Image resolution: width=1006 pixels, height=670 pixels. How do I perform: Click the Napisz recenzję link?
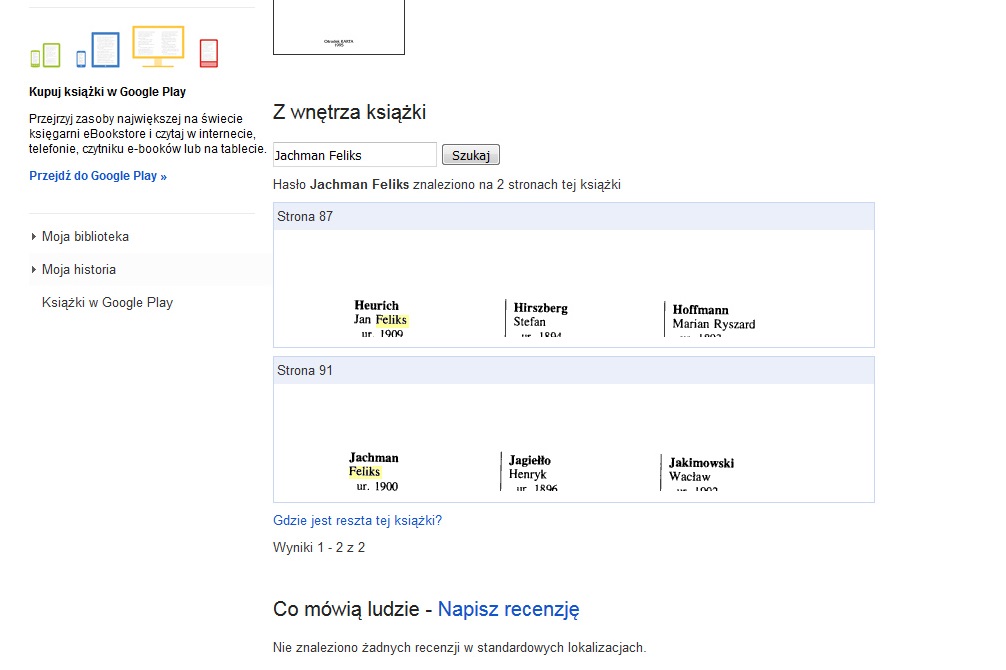tap(508, 609)
